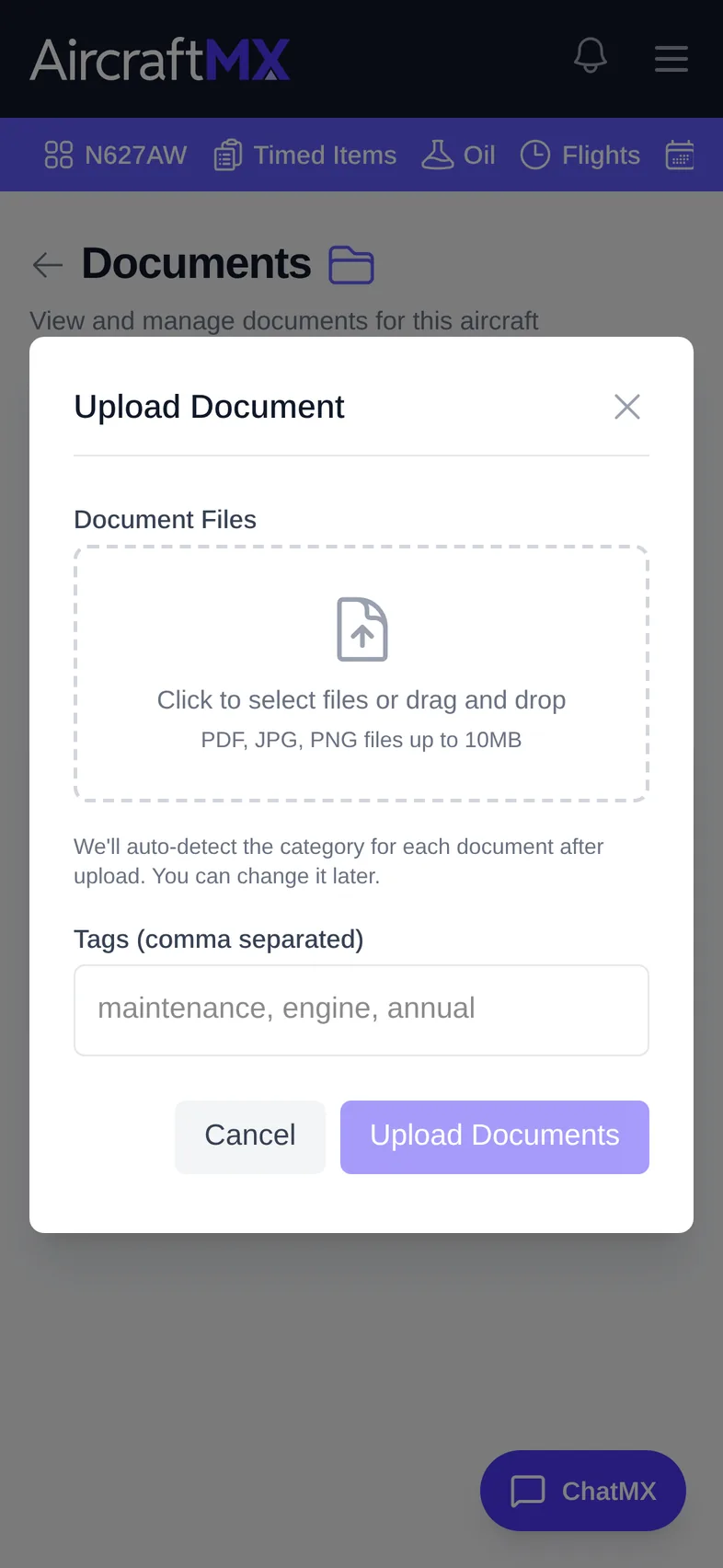Viewport: 723px width, 1568px height.
Task: Click 'PDF, JPG, PNG files up to 10MB' text
Action: [361, 740]
